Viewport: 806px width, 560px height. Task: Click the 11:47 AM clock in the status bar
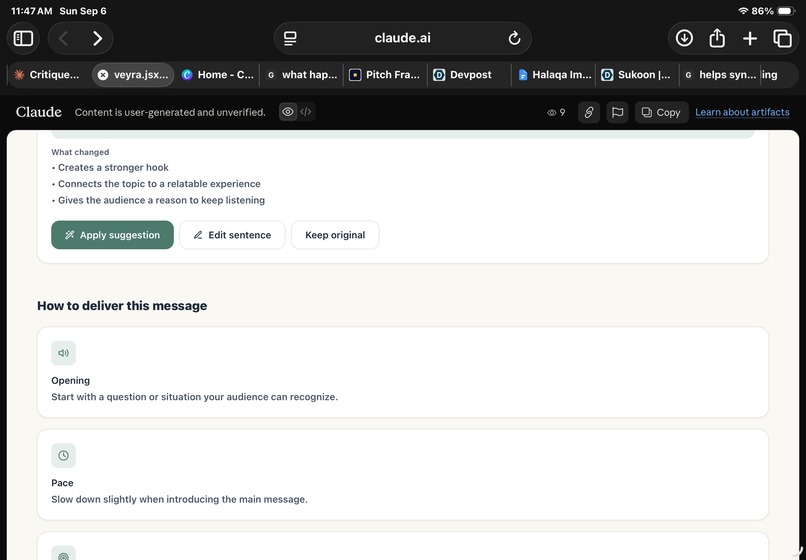31,11
